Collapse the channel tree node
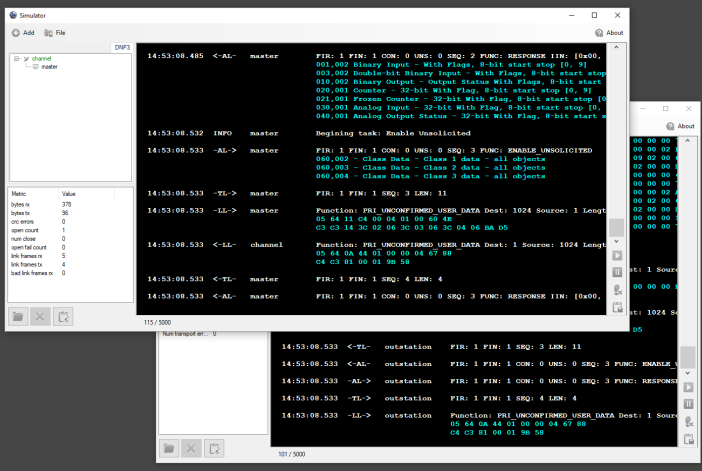 [x=16, y=59]
